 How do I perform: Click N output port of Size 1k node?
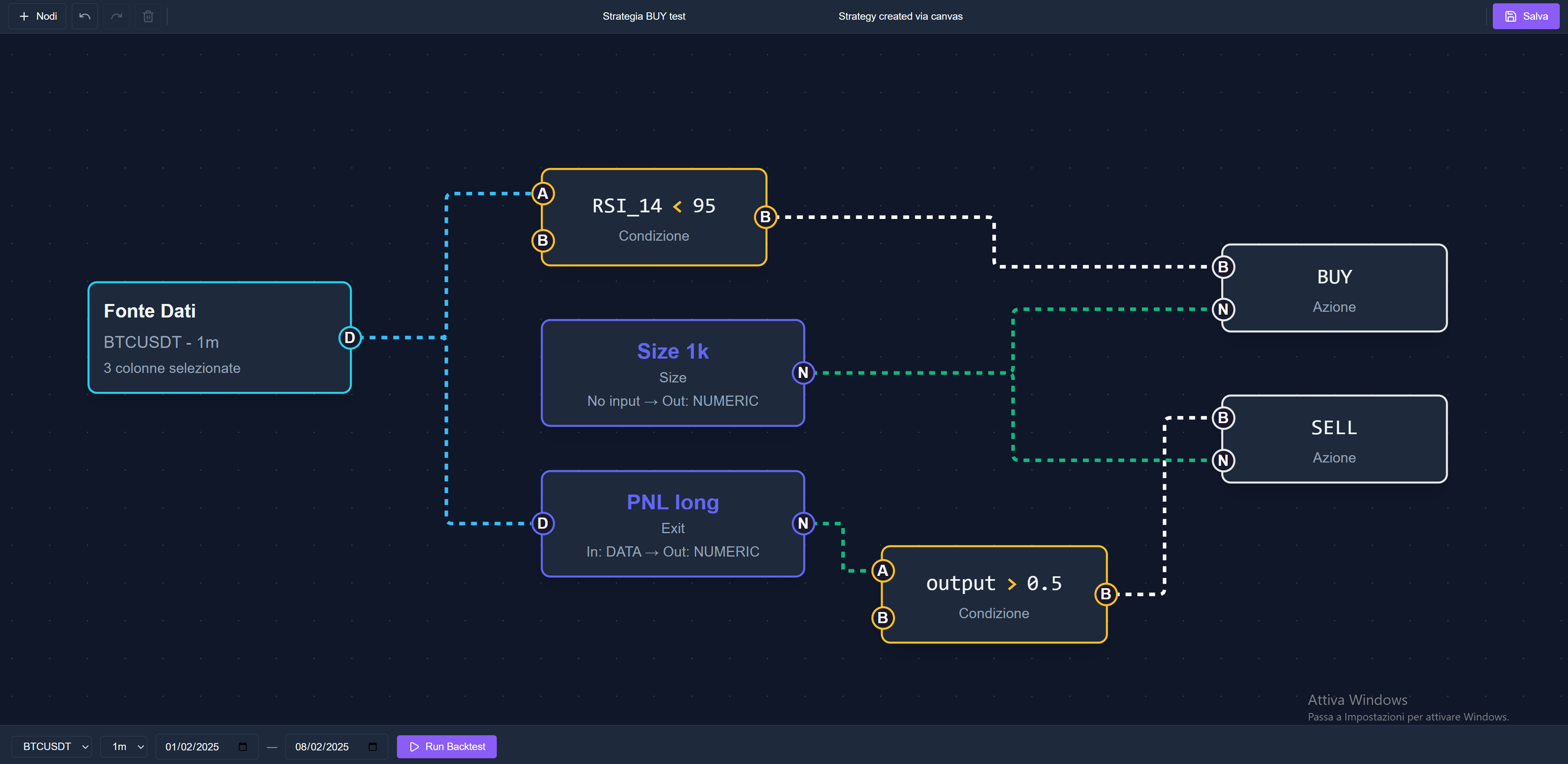(x=803, y=373)
